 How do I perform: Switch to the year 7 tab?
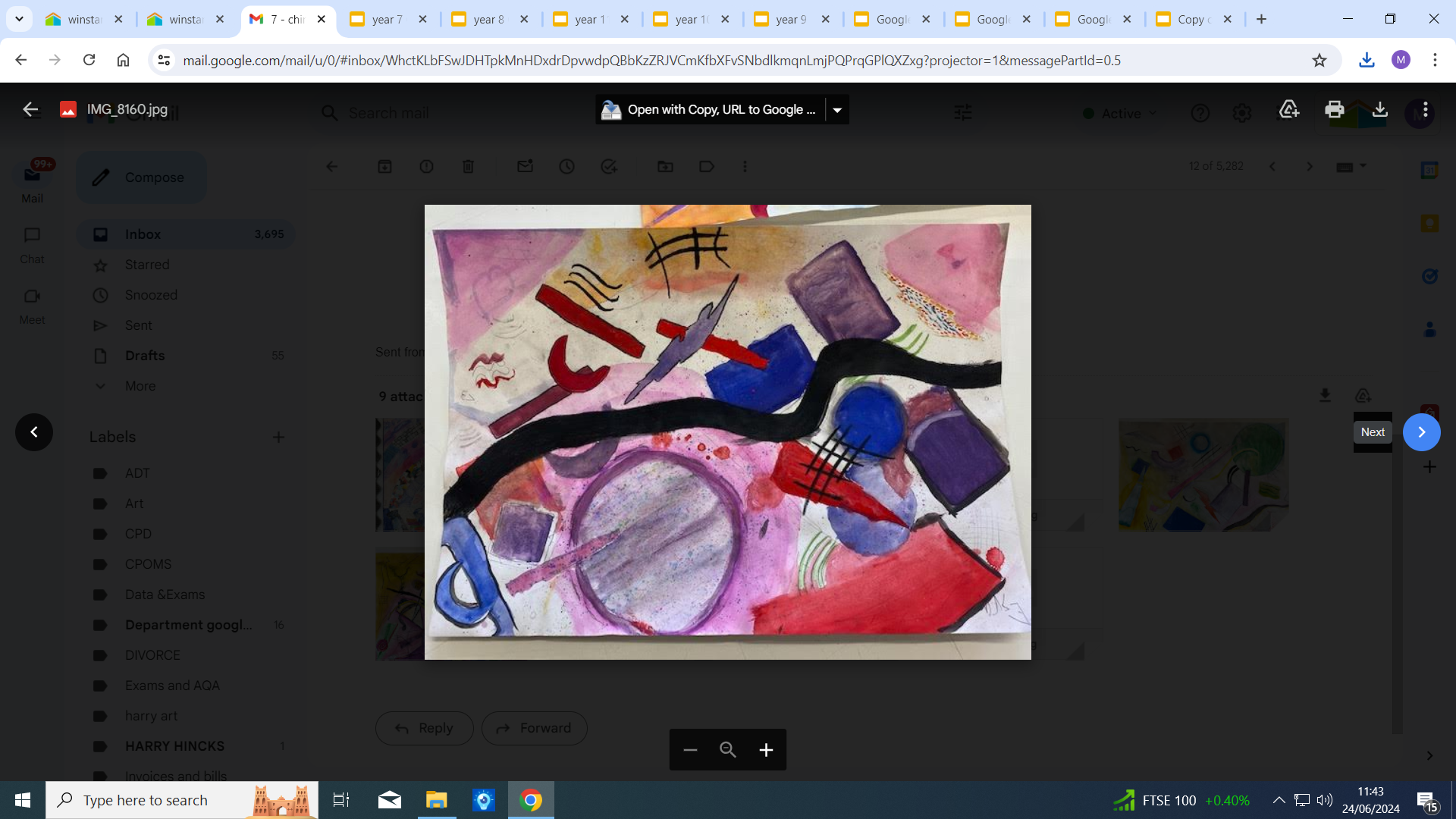pos(388,19)
